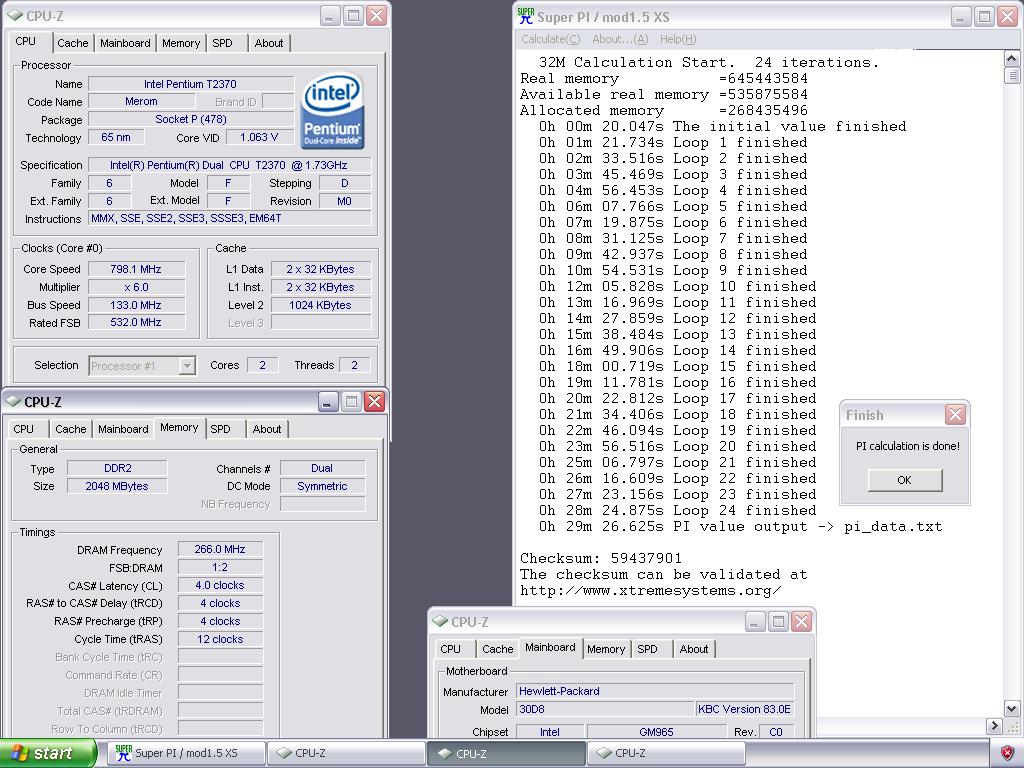This screenshot has height=768, width=1024.
Task: Click the CPU-Z Memory window title icon
Action: (x=13, y=402)
